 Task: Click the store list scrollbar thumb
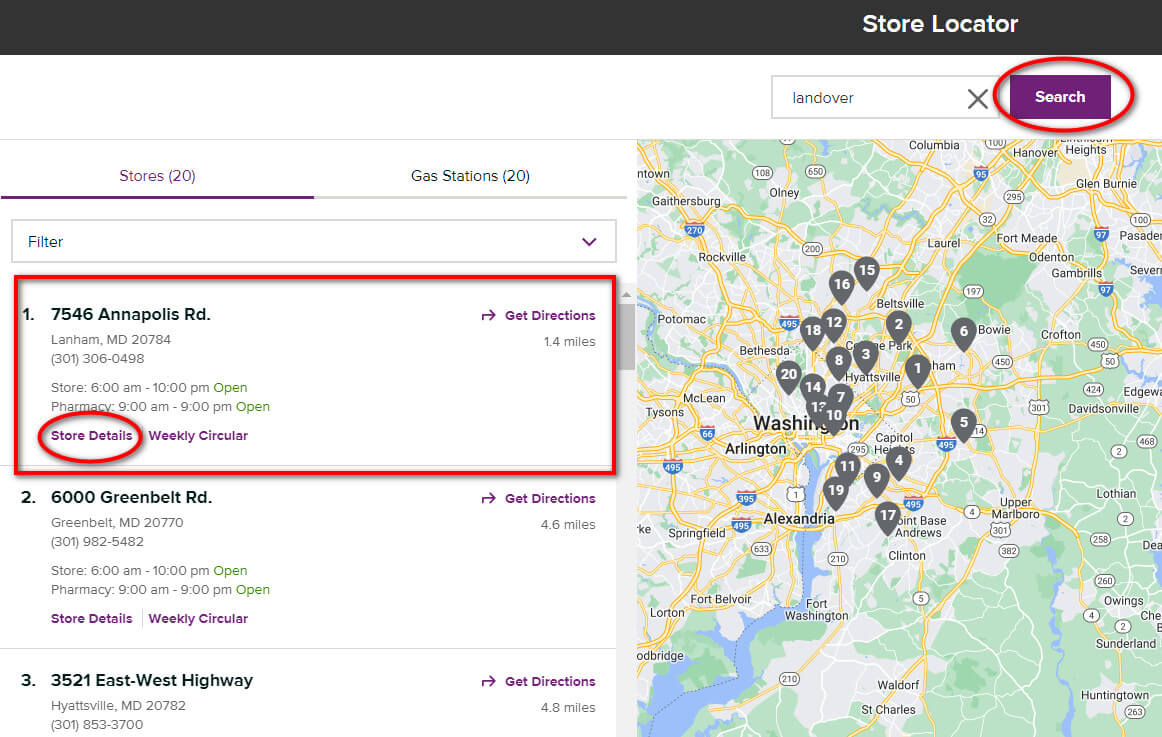627,336
